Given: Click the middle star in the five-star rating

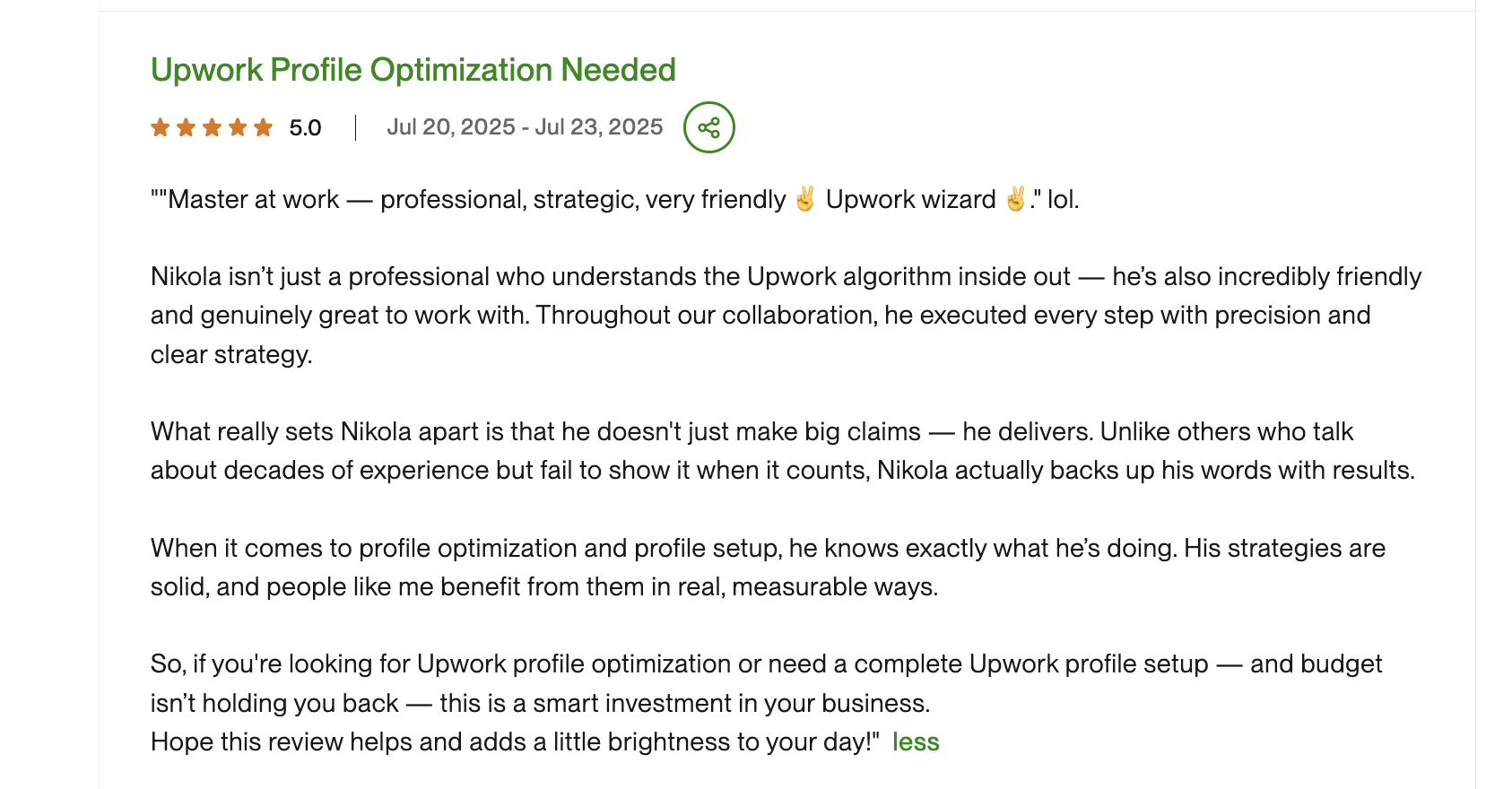Looking at the screenshot, I should coord(213,127).
